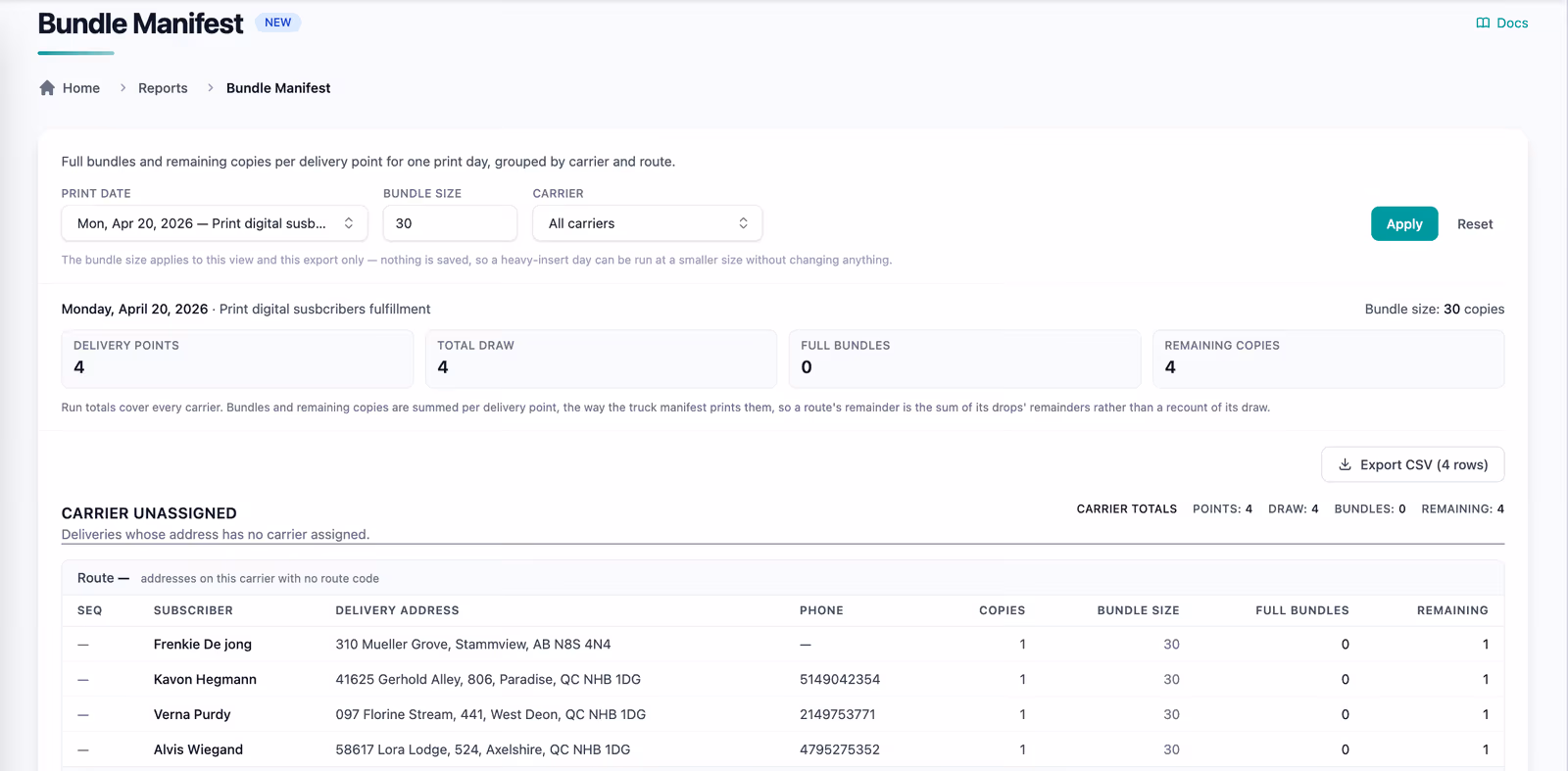Click the Monday, April 20, 2026 heading

tap(134, 310)
